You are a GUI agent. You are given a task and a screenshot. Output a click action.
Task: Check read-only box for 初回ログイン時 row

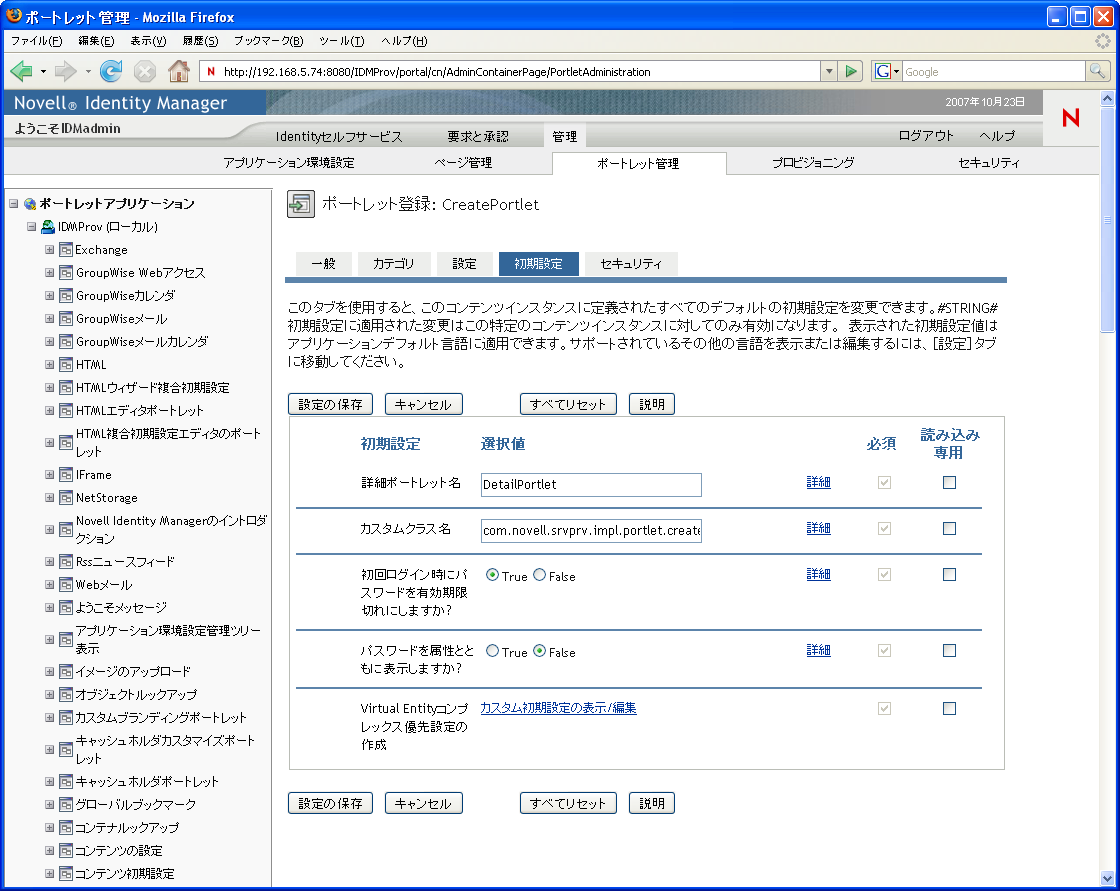949,574
